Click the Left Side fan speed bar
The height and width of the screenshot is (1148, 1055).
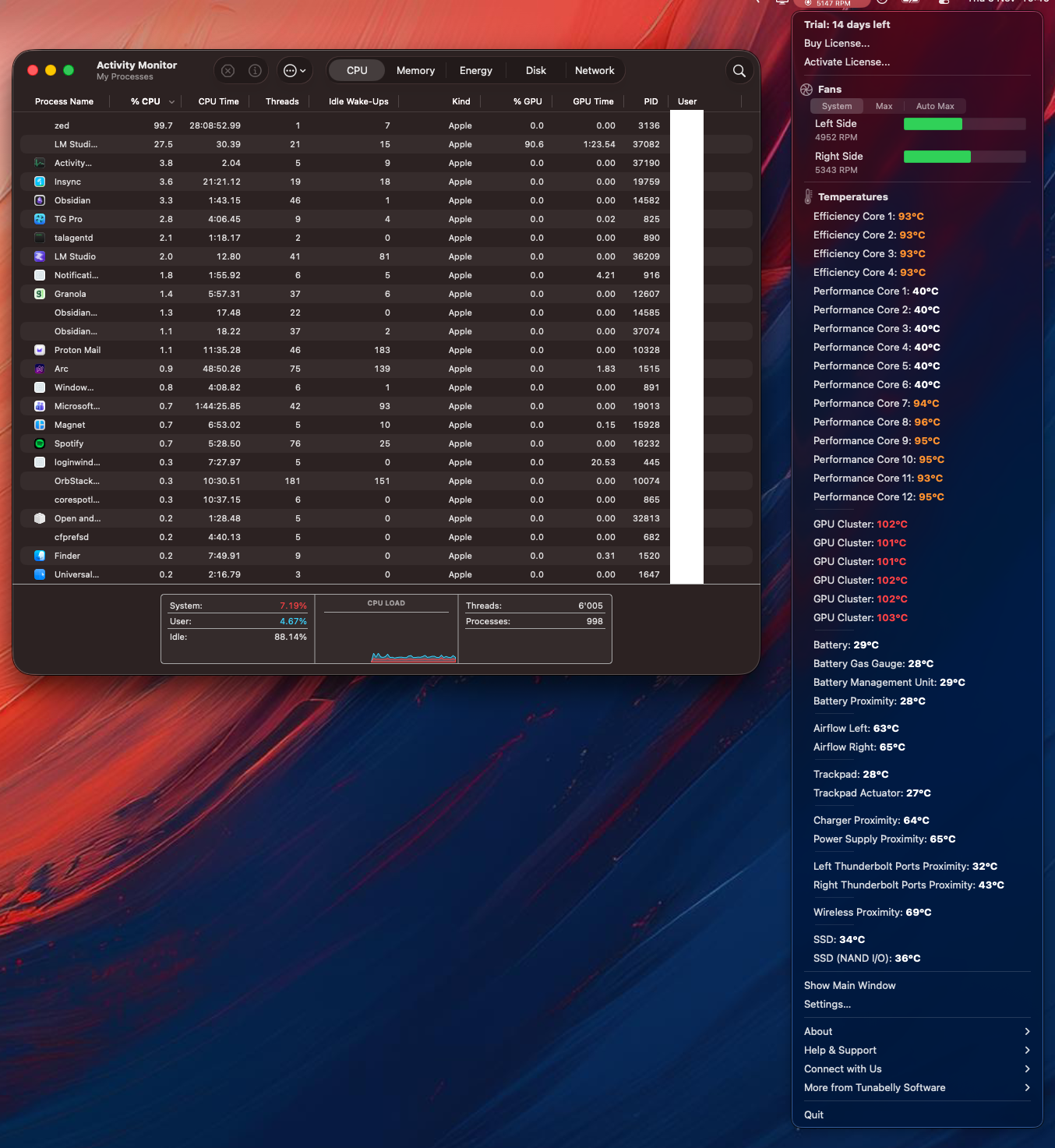[x=965, y=124]
